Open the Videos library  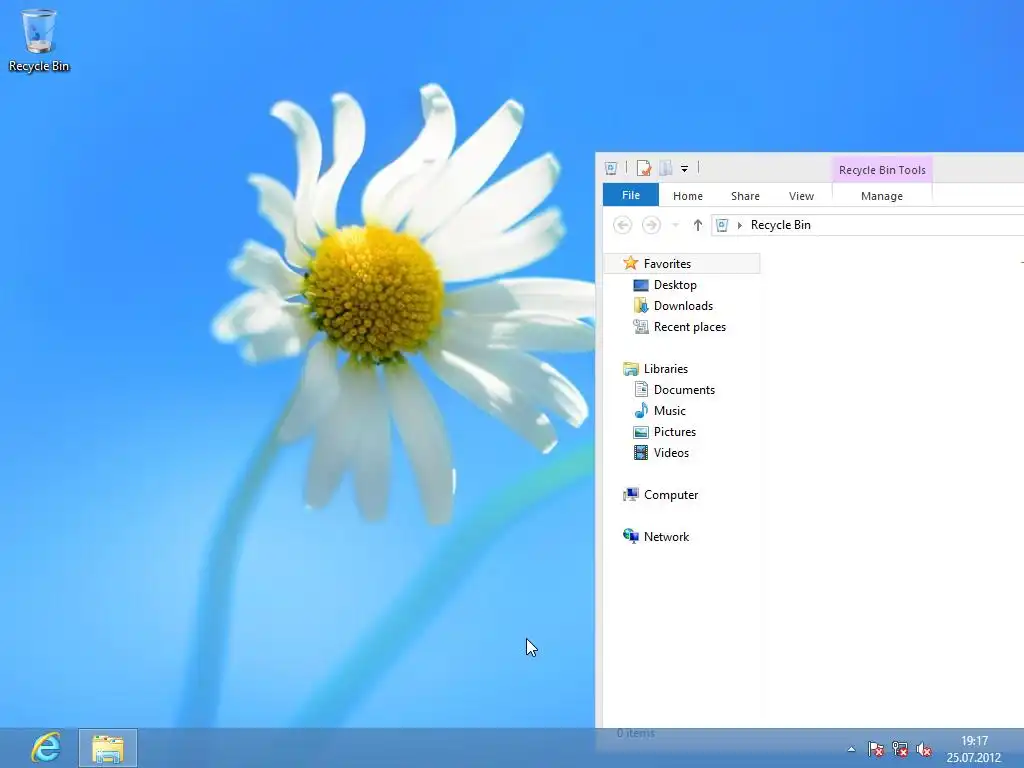coord(671,452)
